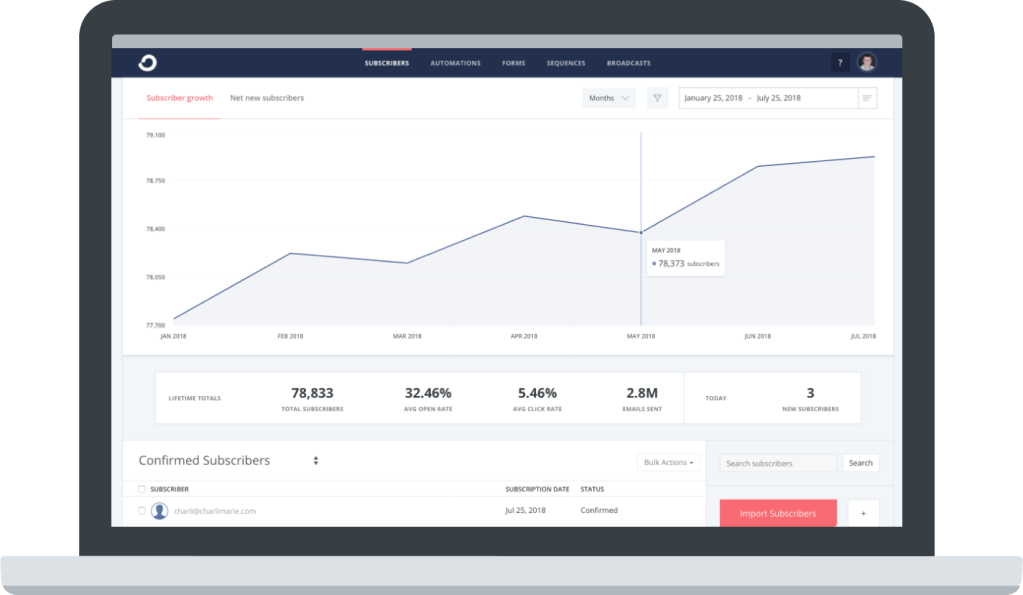Screen dimensions: 1023x595
Task: Open the Sequences navigation item
Action: (x=566, y=63)
